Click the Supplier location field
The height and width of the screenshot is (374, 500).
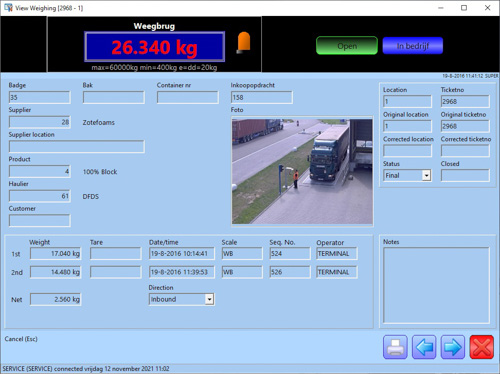(x=77, y=147)
